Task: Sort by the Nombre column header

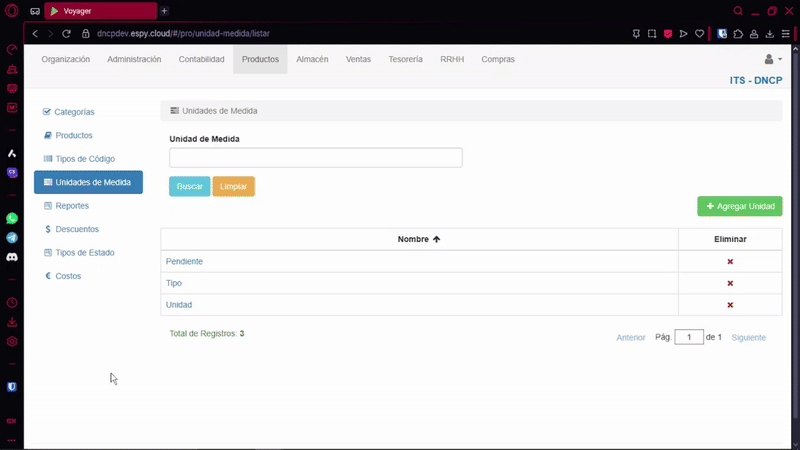Action: coord(419,239)
